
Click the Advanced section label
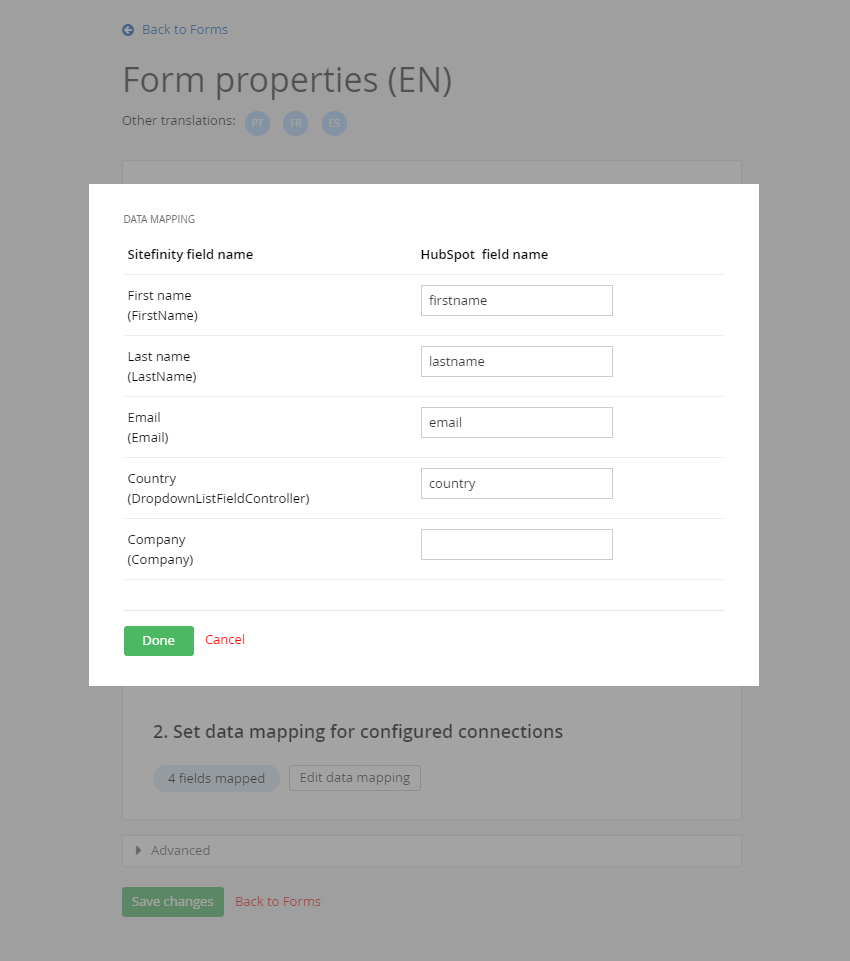181,851
